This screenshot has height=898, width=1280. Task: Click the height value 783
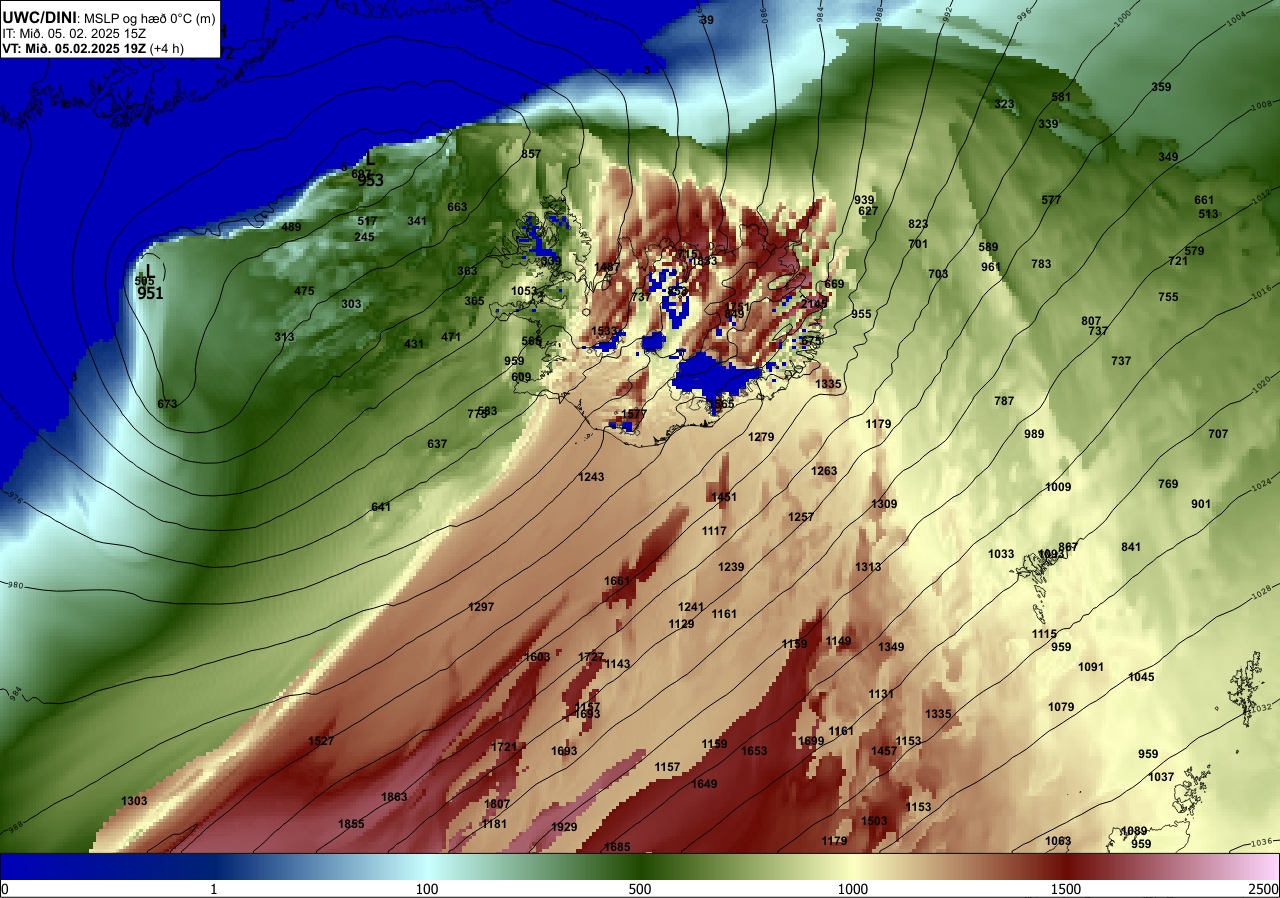pos(1041,264)
